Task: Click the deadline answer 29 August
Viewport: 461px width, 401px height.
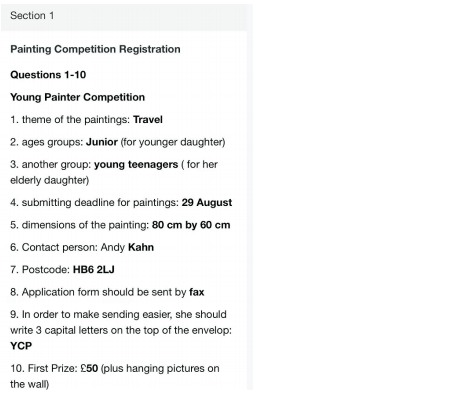Action: tap(207, 203)
